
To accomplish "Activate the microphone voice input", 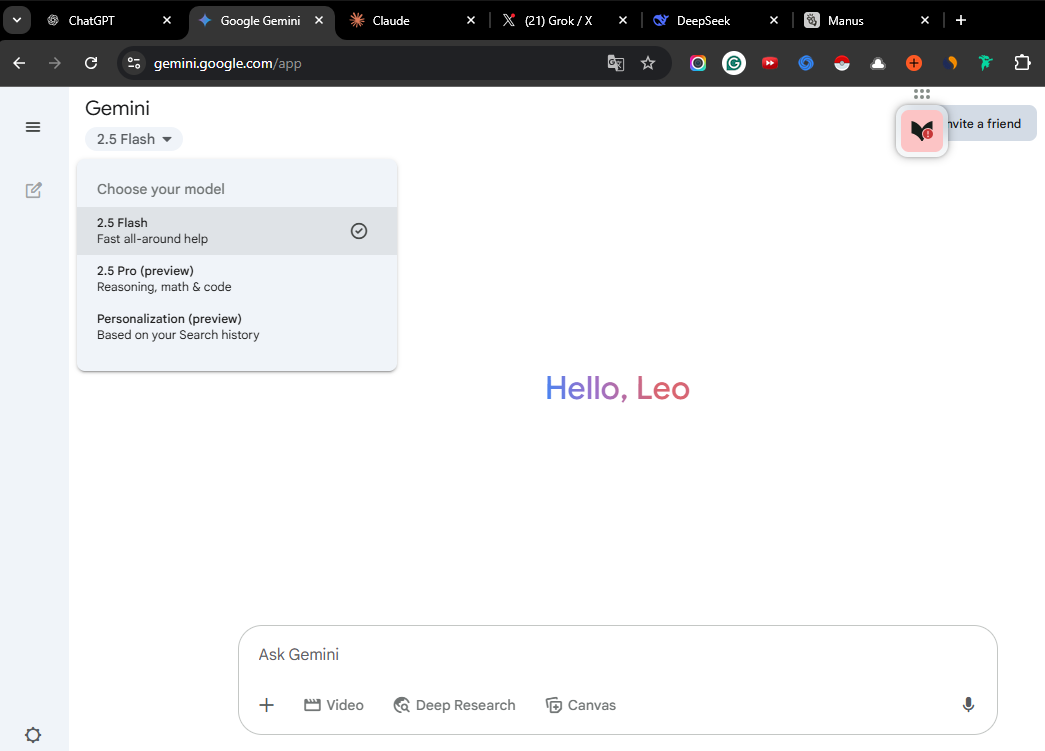I will 968,704.
